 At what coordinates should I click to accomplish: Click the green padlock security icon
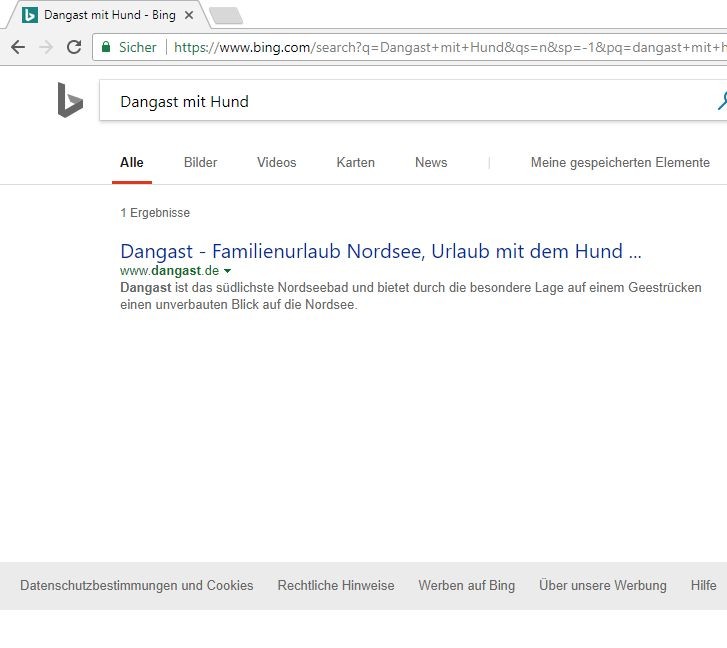tap(106, 47)
